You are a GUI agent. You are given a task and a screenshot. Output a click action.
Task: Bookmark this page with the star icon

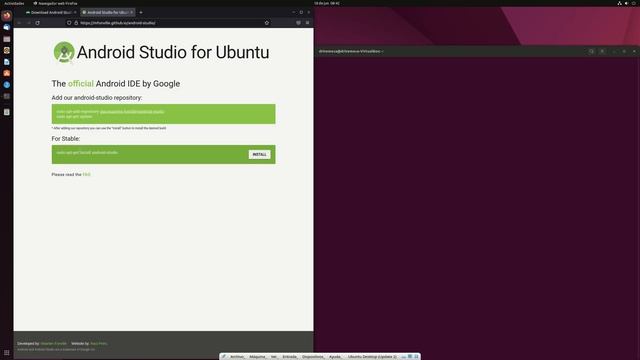tap(267, 23)
